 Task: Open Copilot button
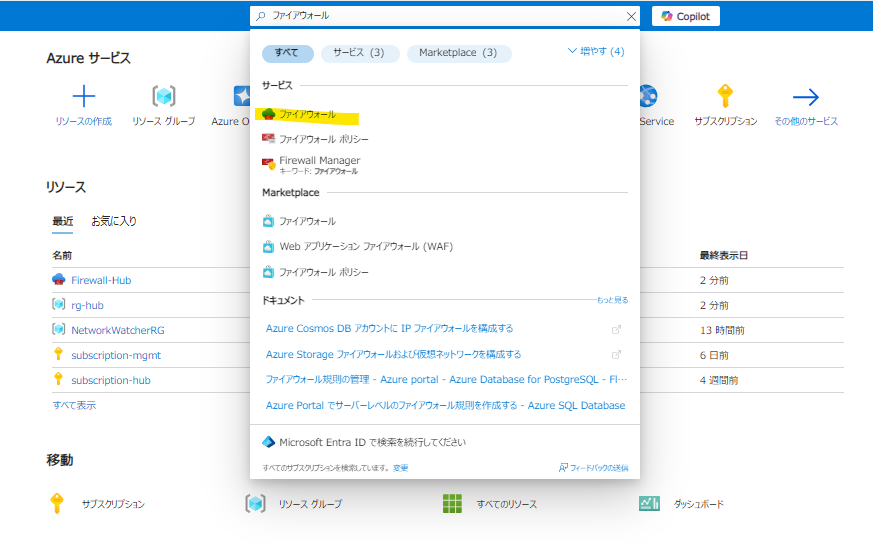pos(686,16)
